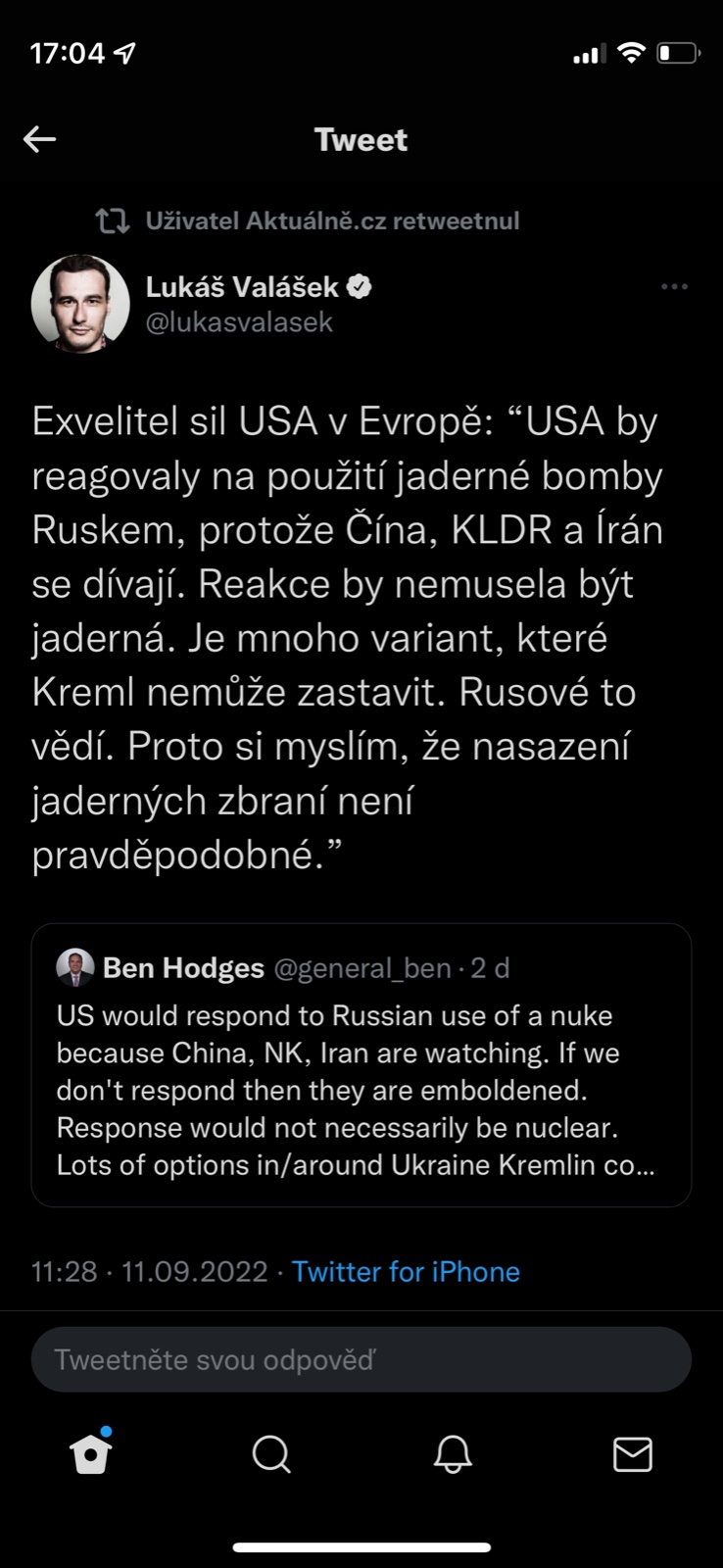The image size is (723, 1568).
Task: Tap the verified badge next to Lukáš Valášek
Action: point(360,287)
